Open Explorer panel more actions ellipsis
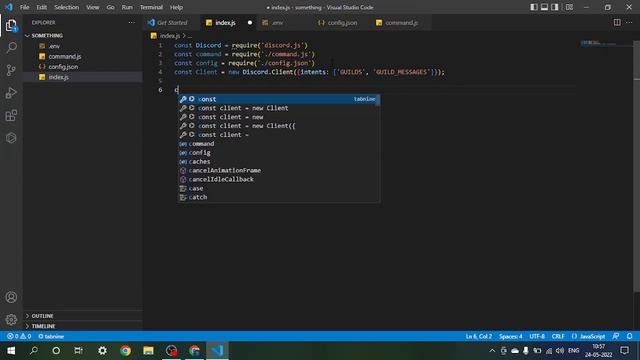640x360 pixels. [131, 22]
